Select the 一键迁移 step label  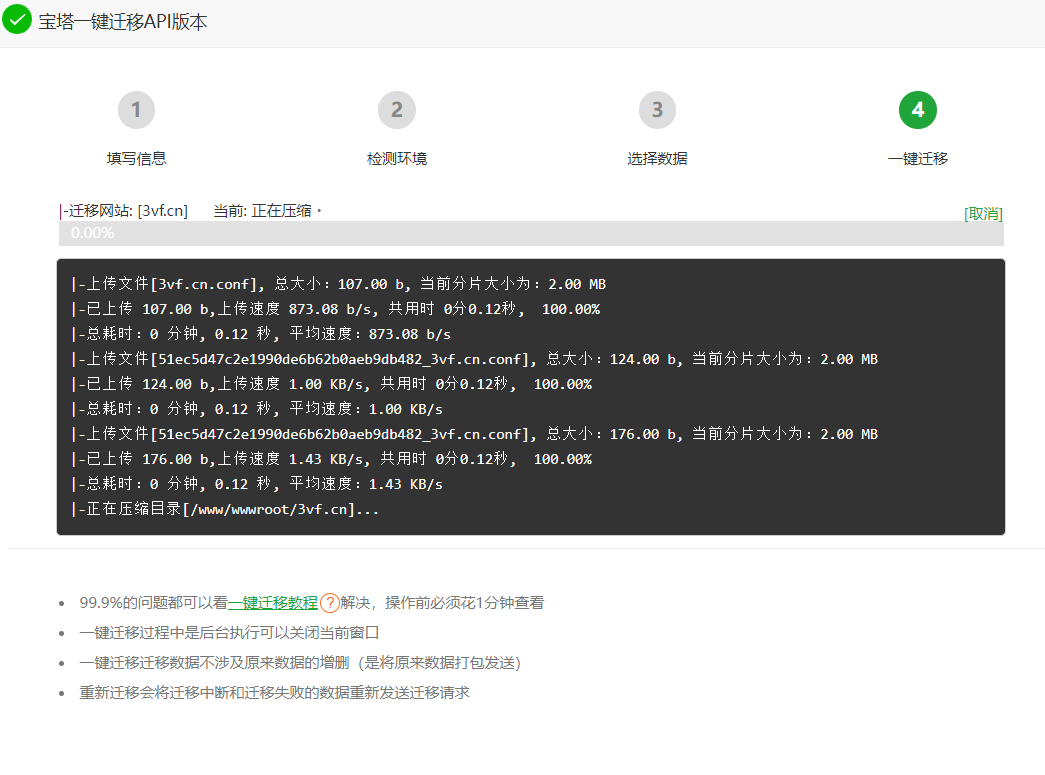(917, 158)
